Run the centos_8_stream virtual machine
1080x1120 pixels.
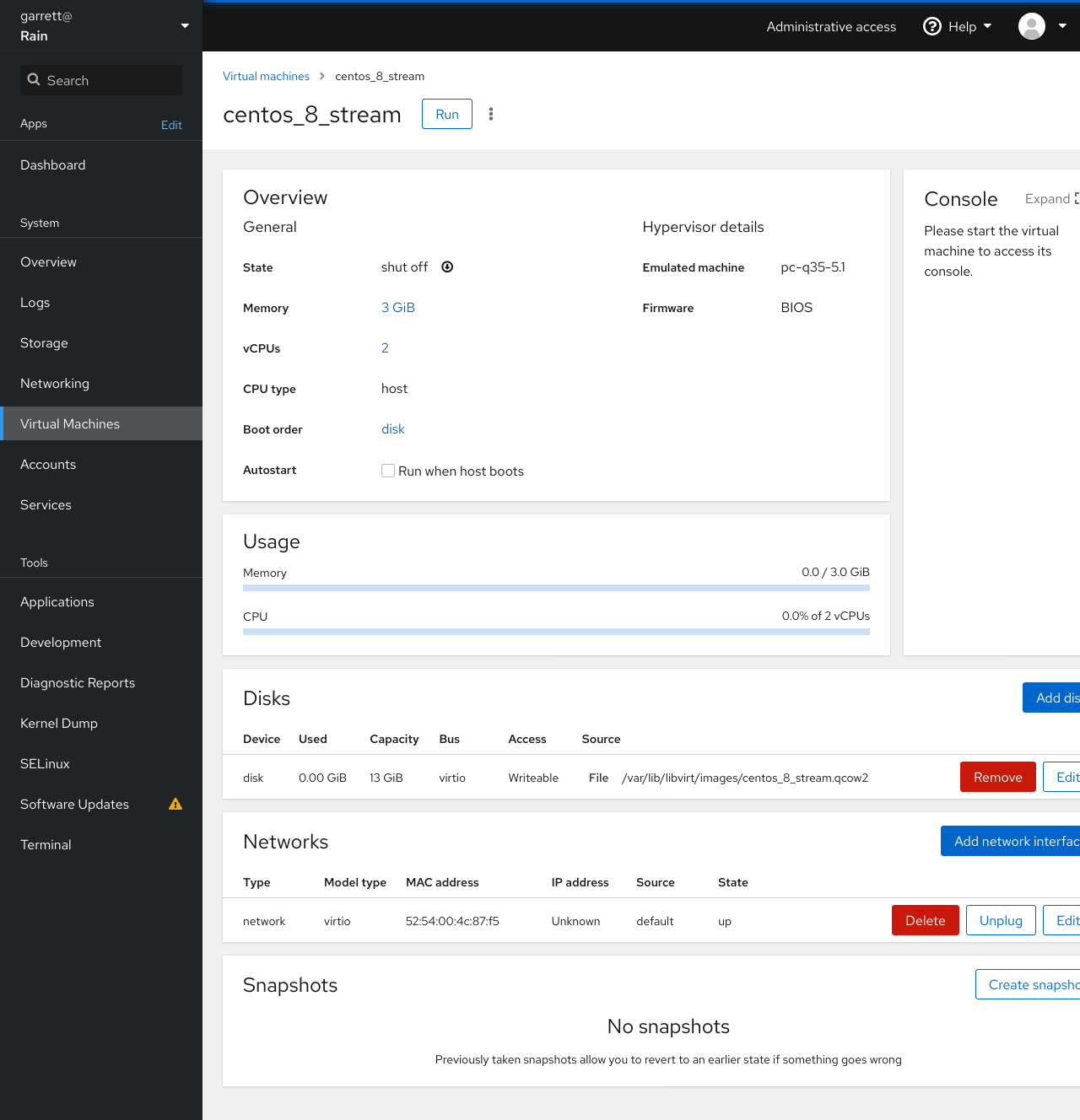pyautogui.click(x=446, y=114)
